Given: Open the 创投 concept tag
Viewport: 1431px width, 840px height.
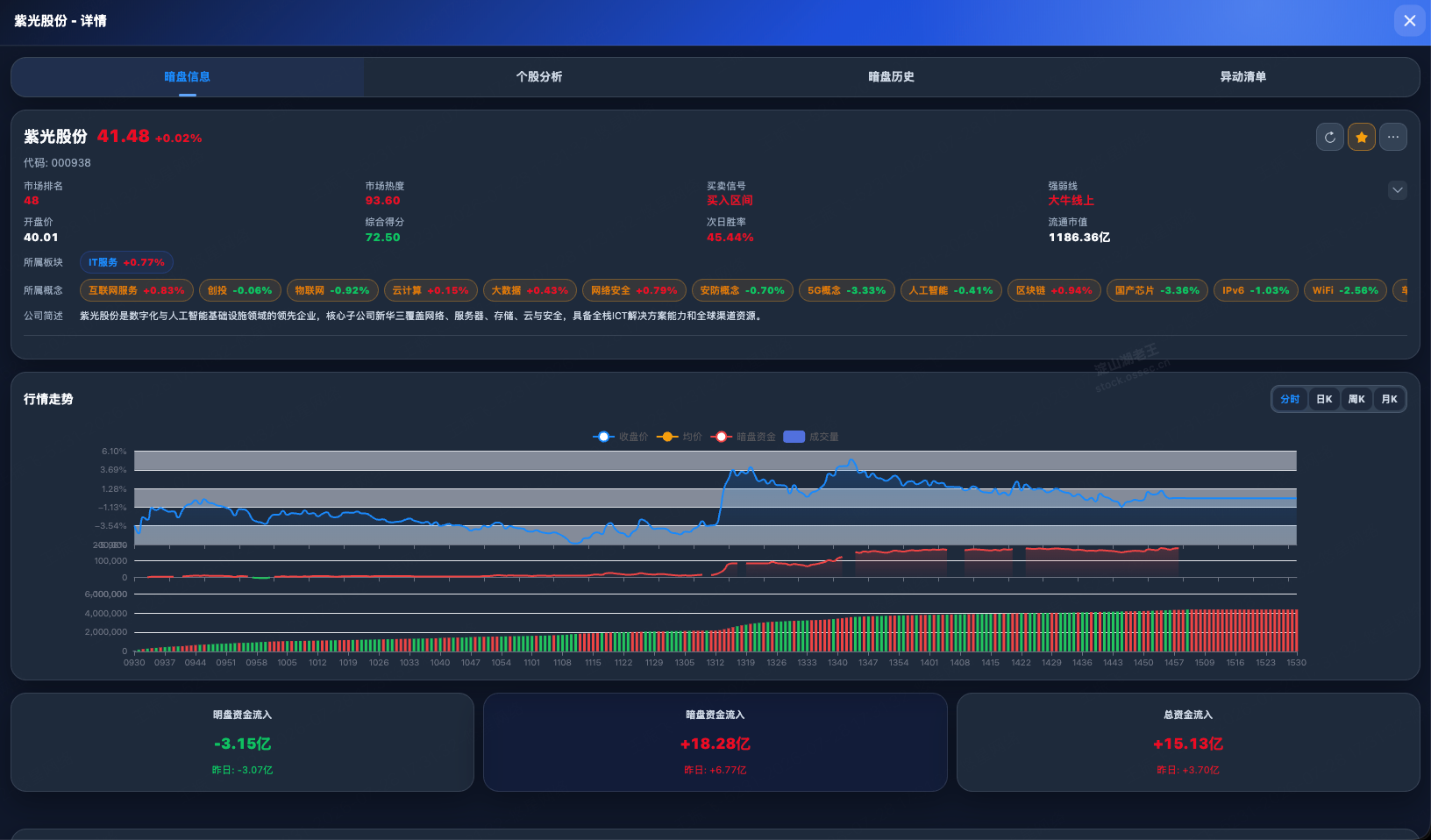Looking at the screenshot, I should pos(239,290).
